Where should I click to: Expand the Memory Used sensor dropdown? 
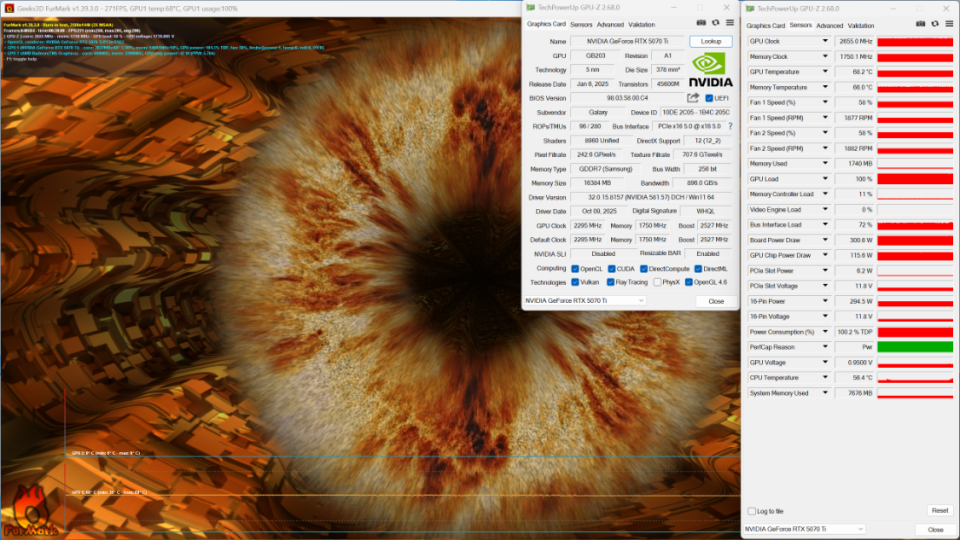(825, 163)
